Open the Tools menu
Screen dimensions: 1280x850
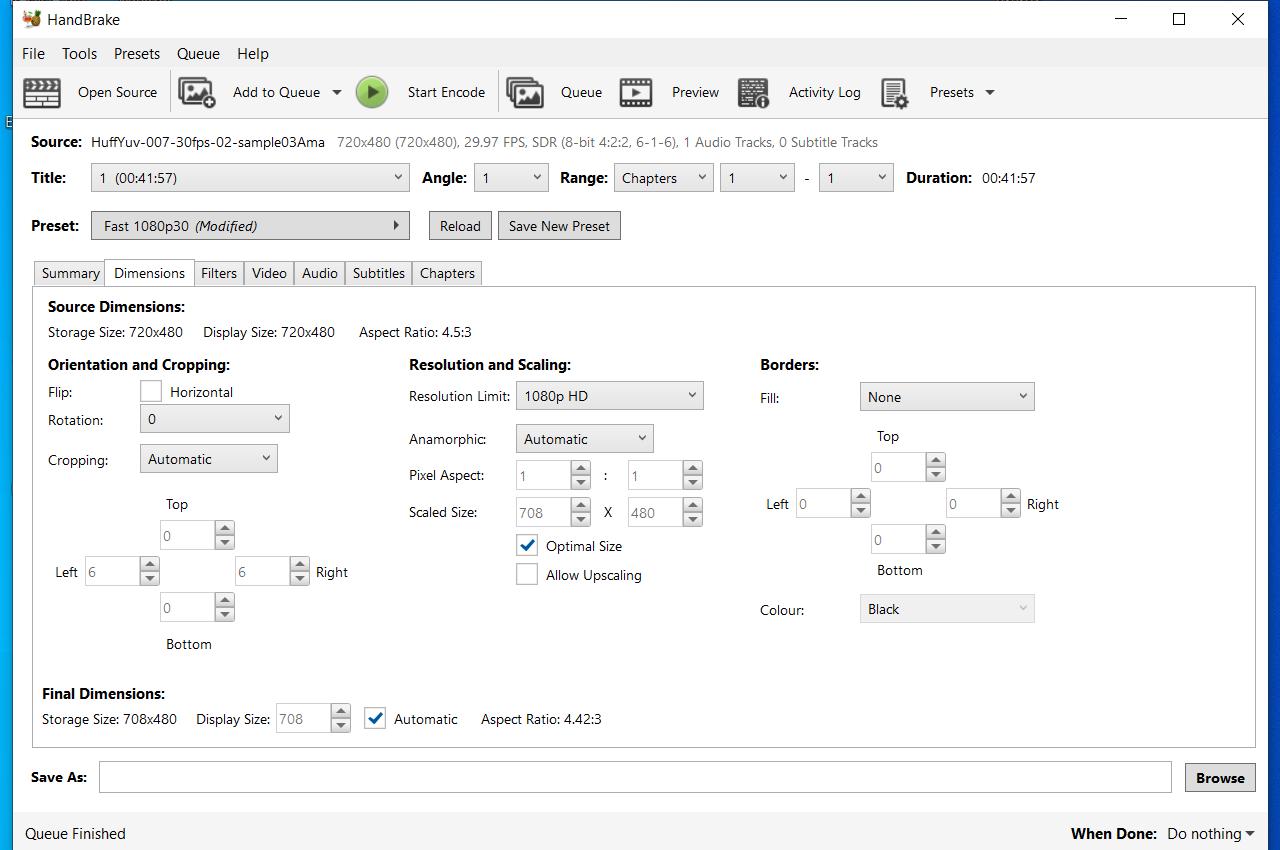pos(79,54)
